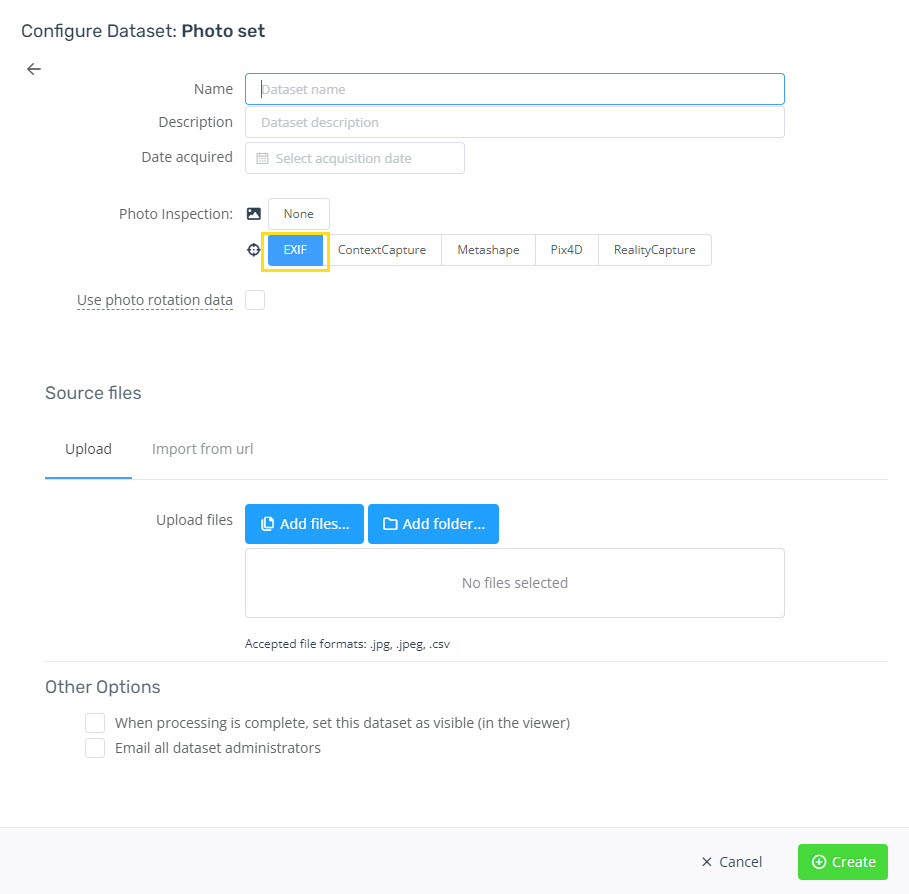This screenshot has height=894, width=909.
Task: Enable Use photo rotation data
Action: pos(255,300)
